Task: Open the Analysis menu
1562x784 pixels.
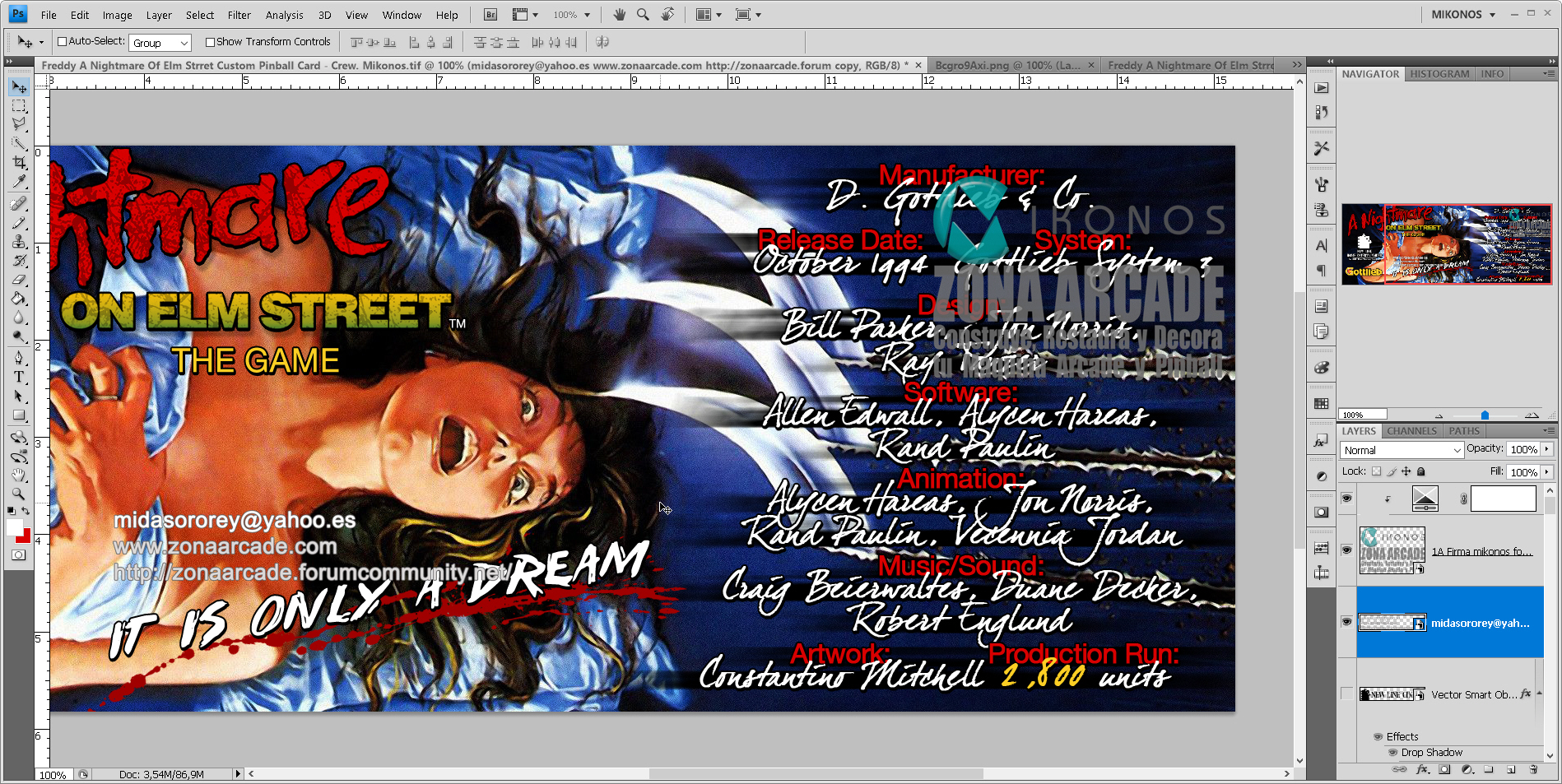Action: [284, 15]
